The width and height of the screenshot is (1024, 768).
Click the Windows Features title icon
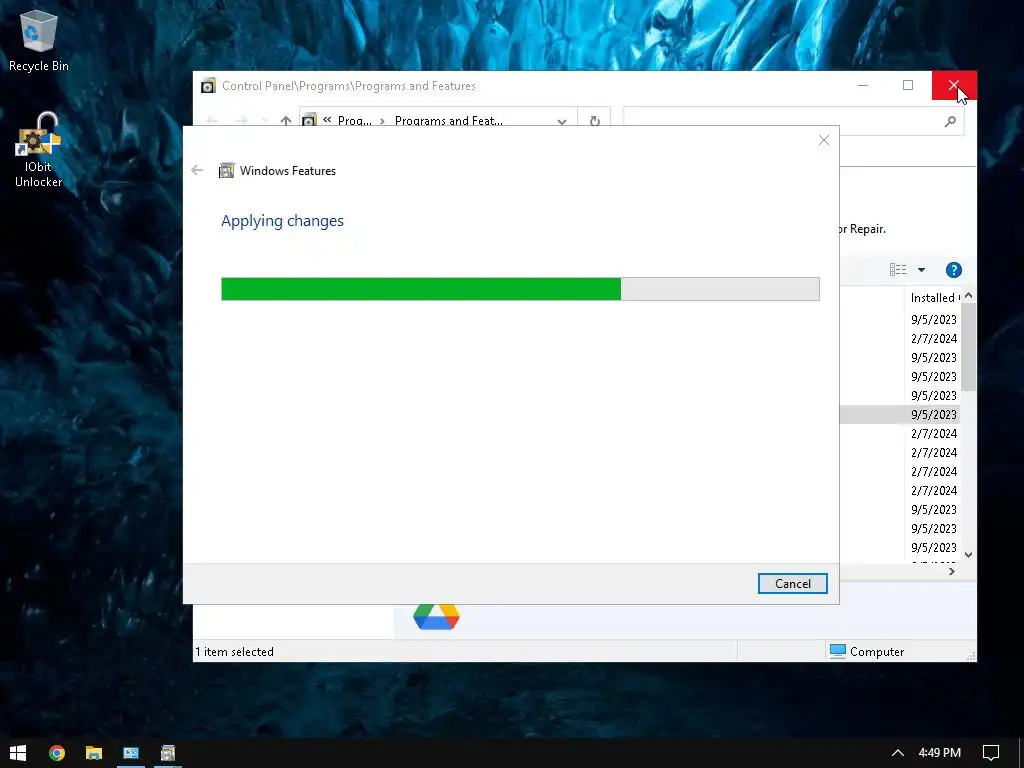point(227,170)
